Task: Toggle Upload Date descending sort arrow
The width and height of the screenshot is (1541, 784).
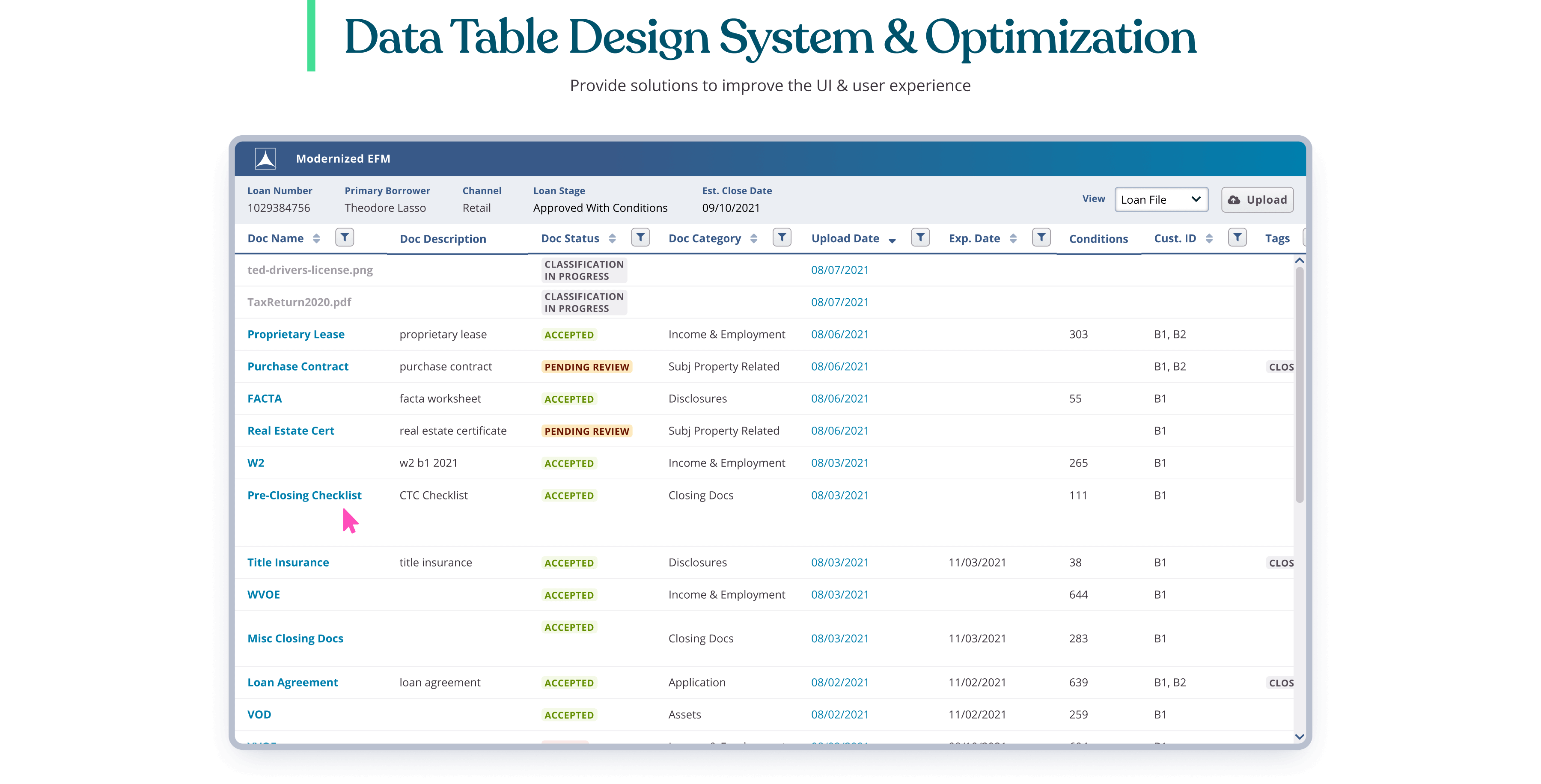Action: click(x=892, y=241)
